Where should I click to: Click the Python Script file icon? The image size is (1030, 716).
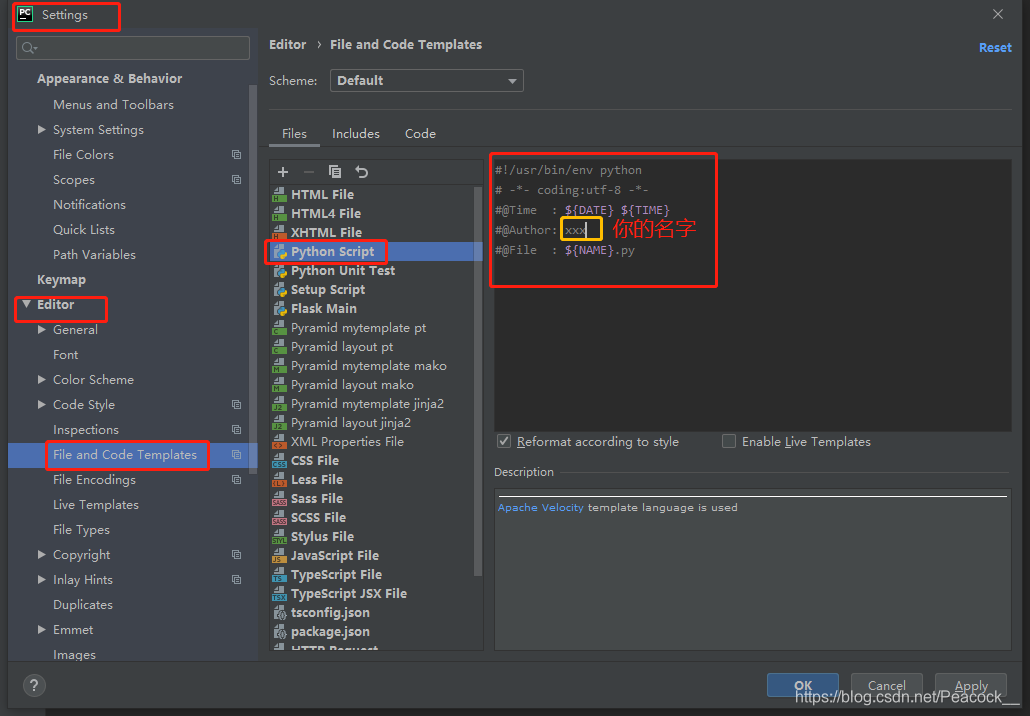(280, 252)
